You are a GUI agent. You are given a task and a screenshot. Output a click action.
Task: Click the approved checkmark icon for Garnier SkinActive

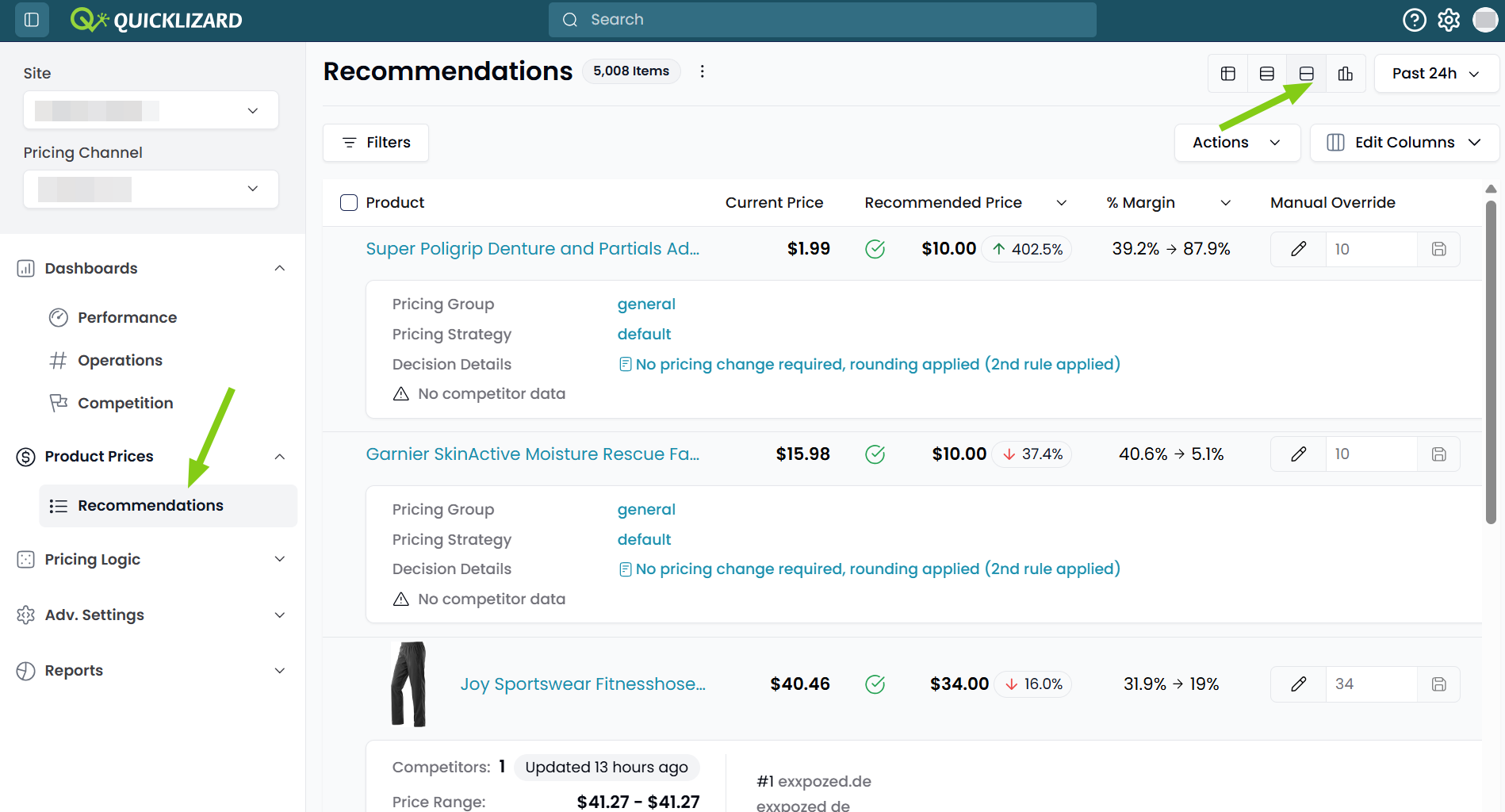(875, 454)
